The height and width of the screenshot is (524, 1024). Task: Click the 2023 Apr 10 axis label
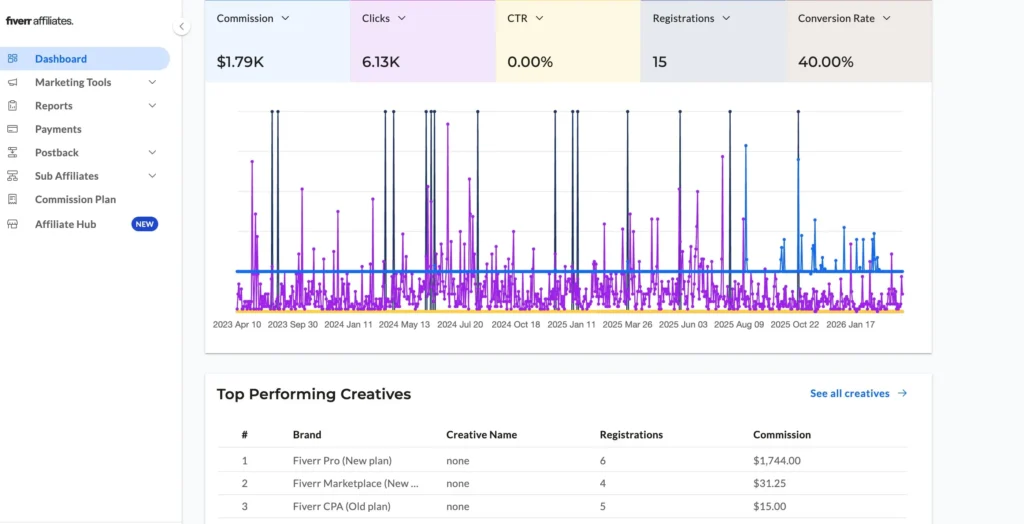237,324
